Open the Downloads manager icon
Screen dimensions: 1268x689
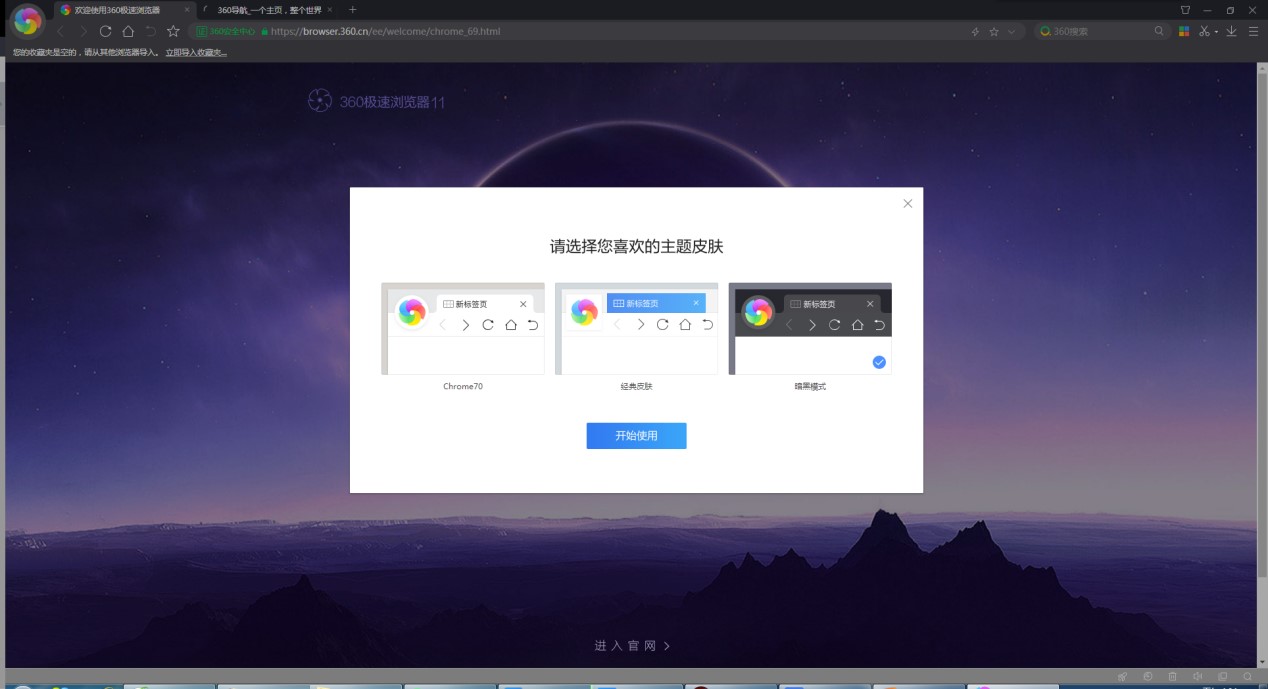1231,31
